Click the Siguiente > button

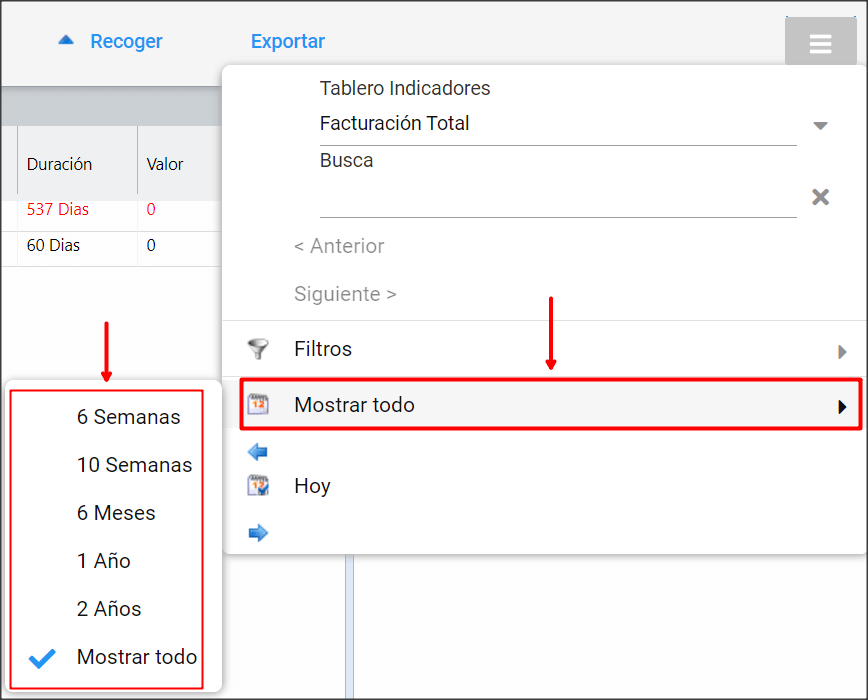[x=345, y=294]
